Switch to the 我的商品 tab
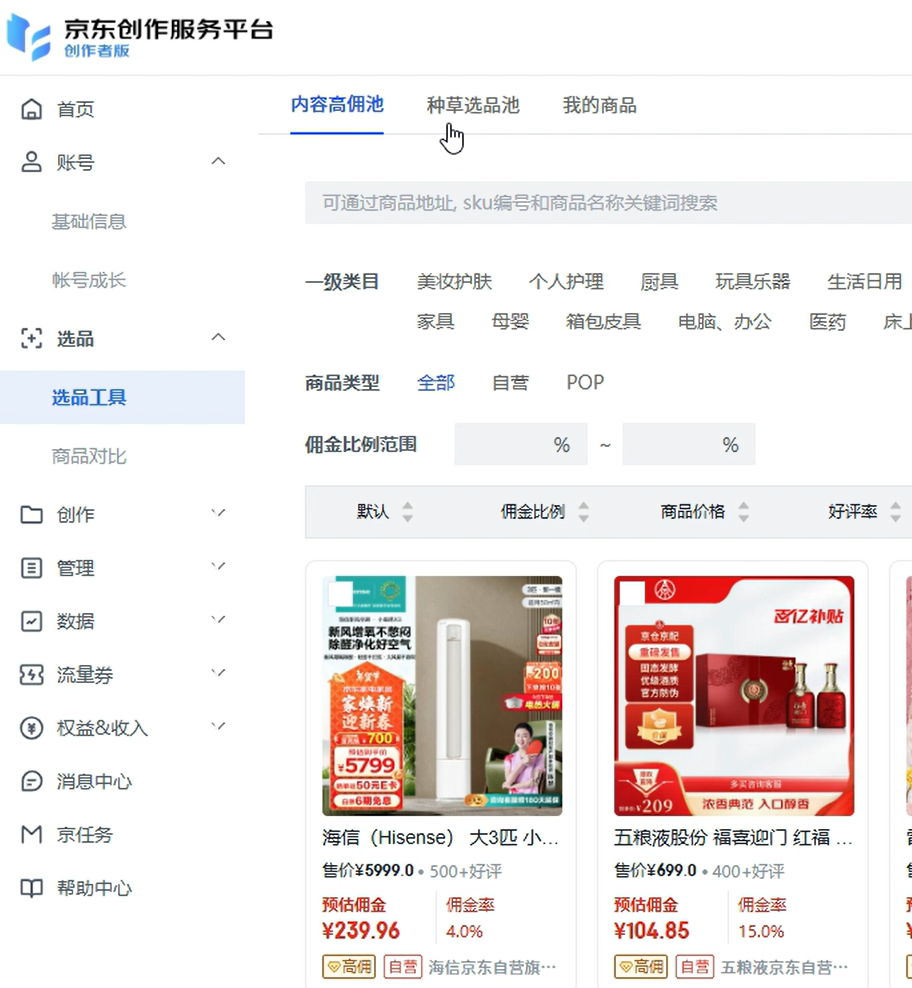Screen dimensions: 912x988 point(599,105)
